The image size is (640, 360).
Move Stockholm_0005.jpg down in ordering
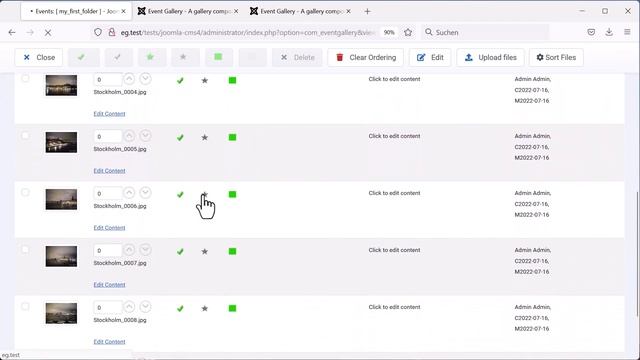pos(145,136)
